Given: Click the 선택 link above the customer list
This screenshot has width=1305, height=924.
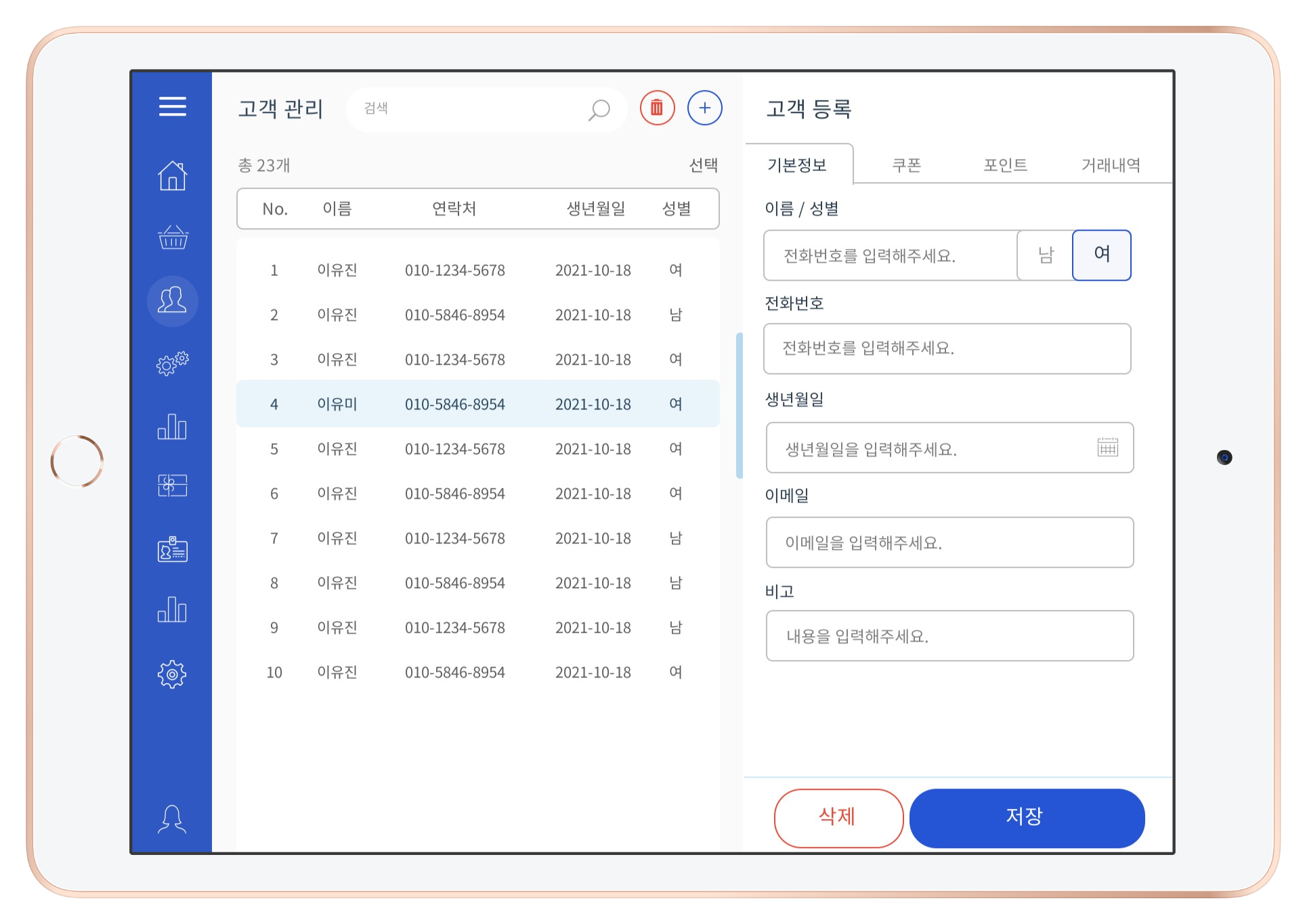Looking at the screenshot, I should [703, 165].
